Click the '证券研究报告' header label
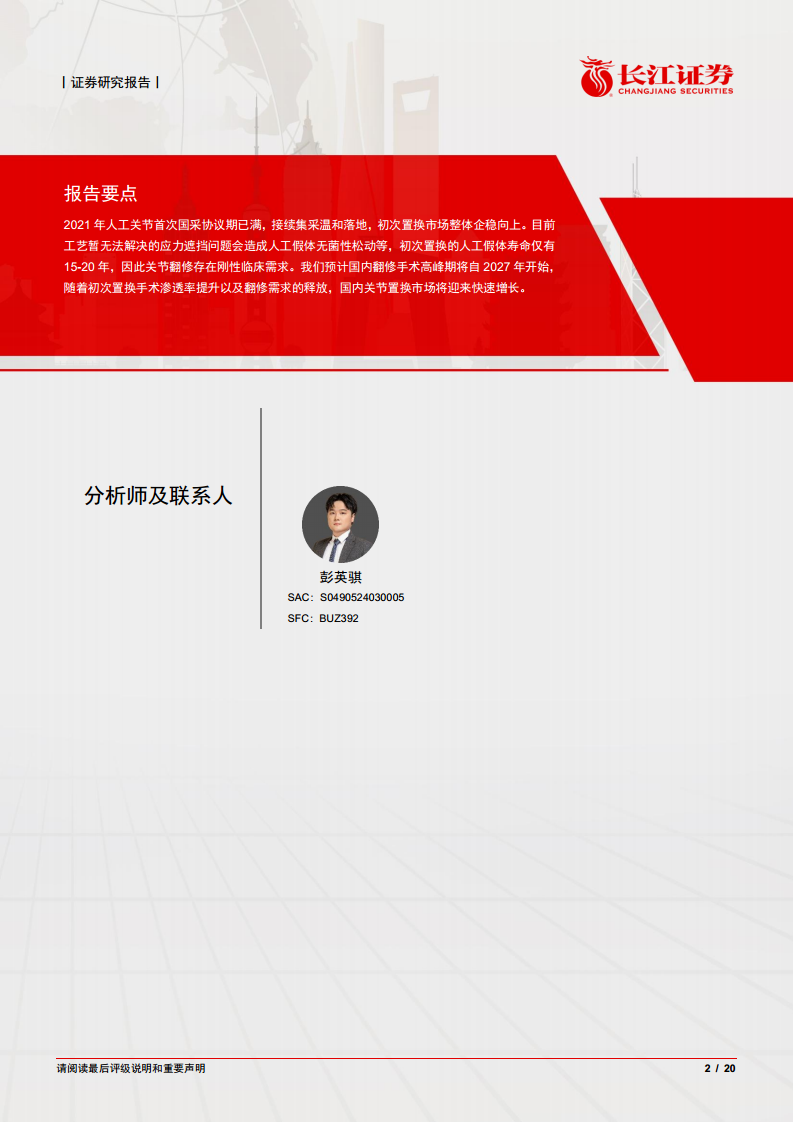The height and width of the screenshot is (1122, 793). pos(110,82)
